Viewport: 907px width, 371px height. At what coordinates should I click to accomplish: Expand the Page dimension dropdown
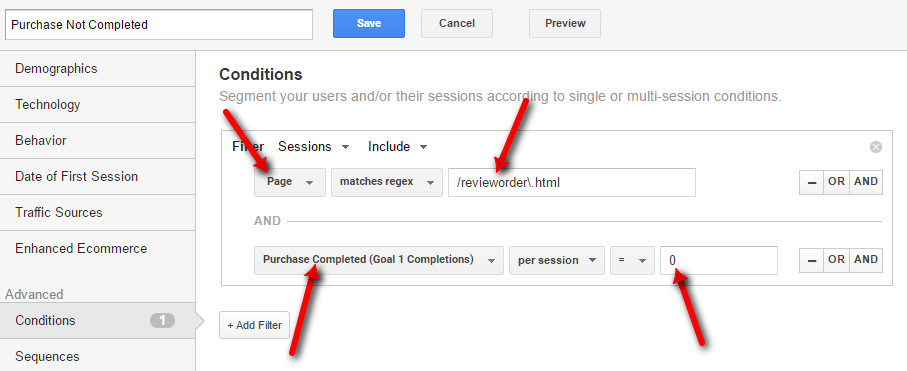[290, 182]
